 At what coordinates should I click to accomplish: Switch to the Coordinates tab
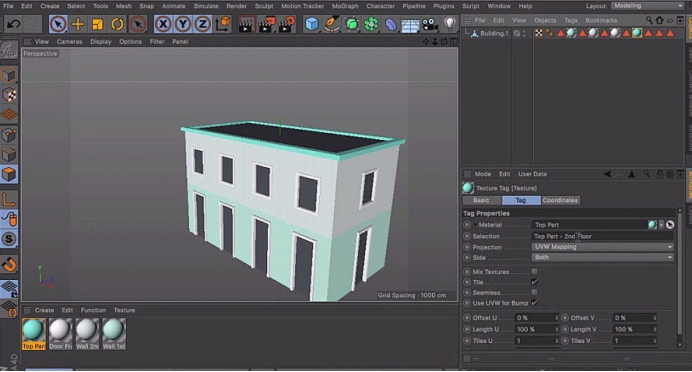[560, 200]
